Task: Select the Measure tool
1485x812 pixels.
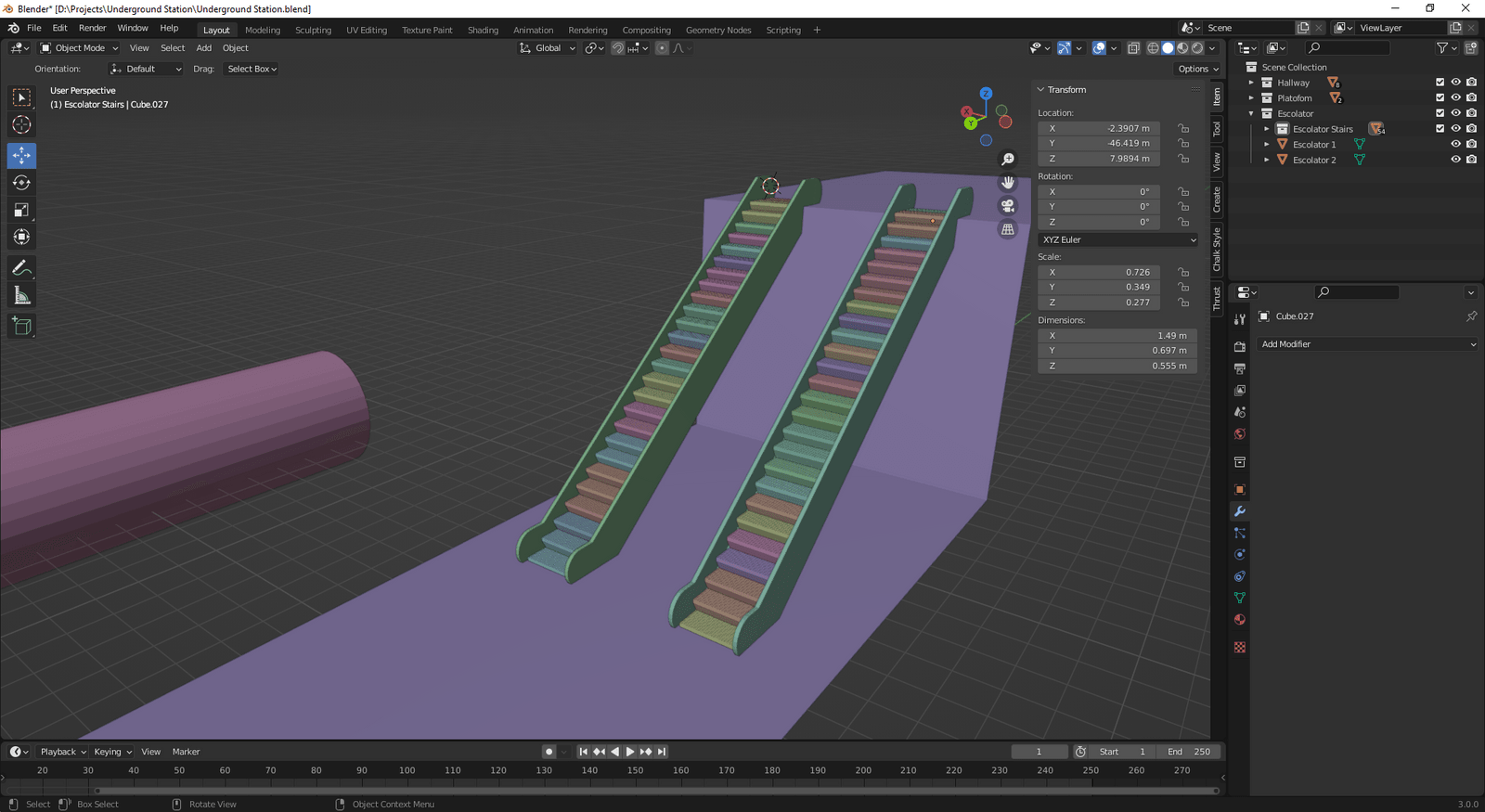Action: 21,296
